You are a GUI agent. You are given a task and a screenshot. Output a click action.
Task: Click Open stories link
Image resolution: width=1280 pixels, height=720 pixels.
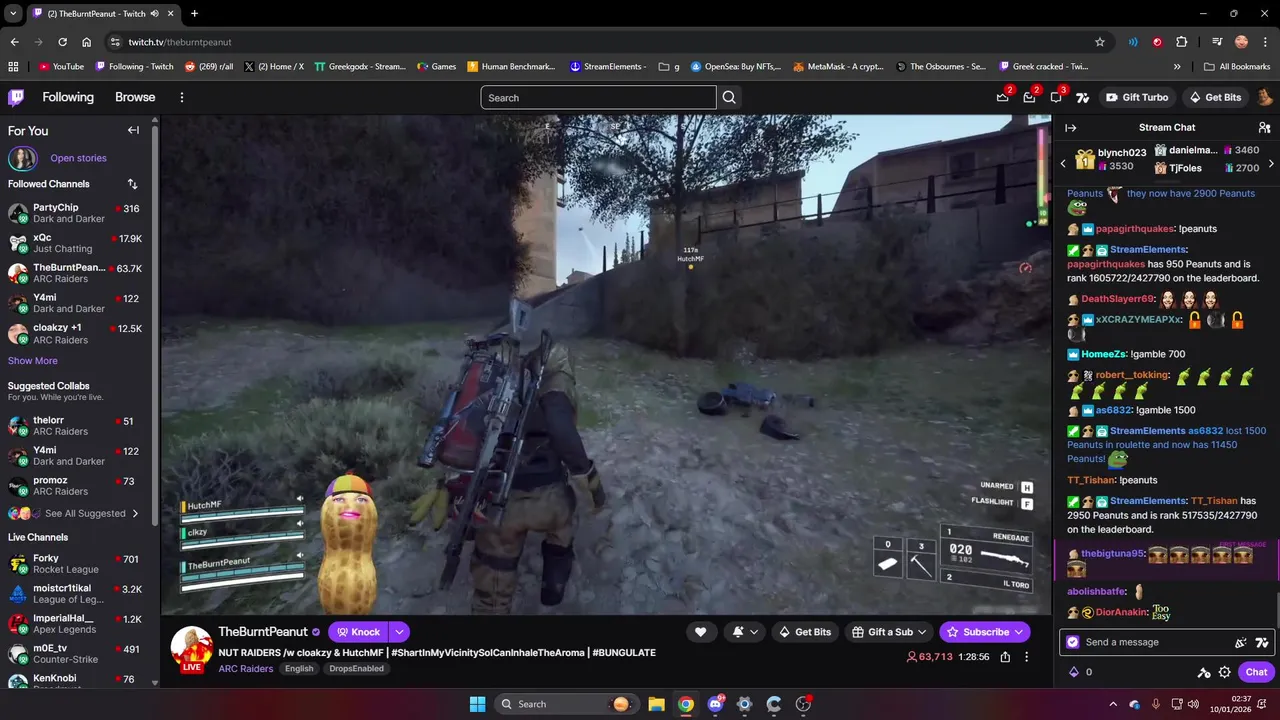(78, 158)
